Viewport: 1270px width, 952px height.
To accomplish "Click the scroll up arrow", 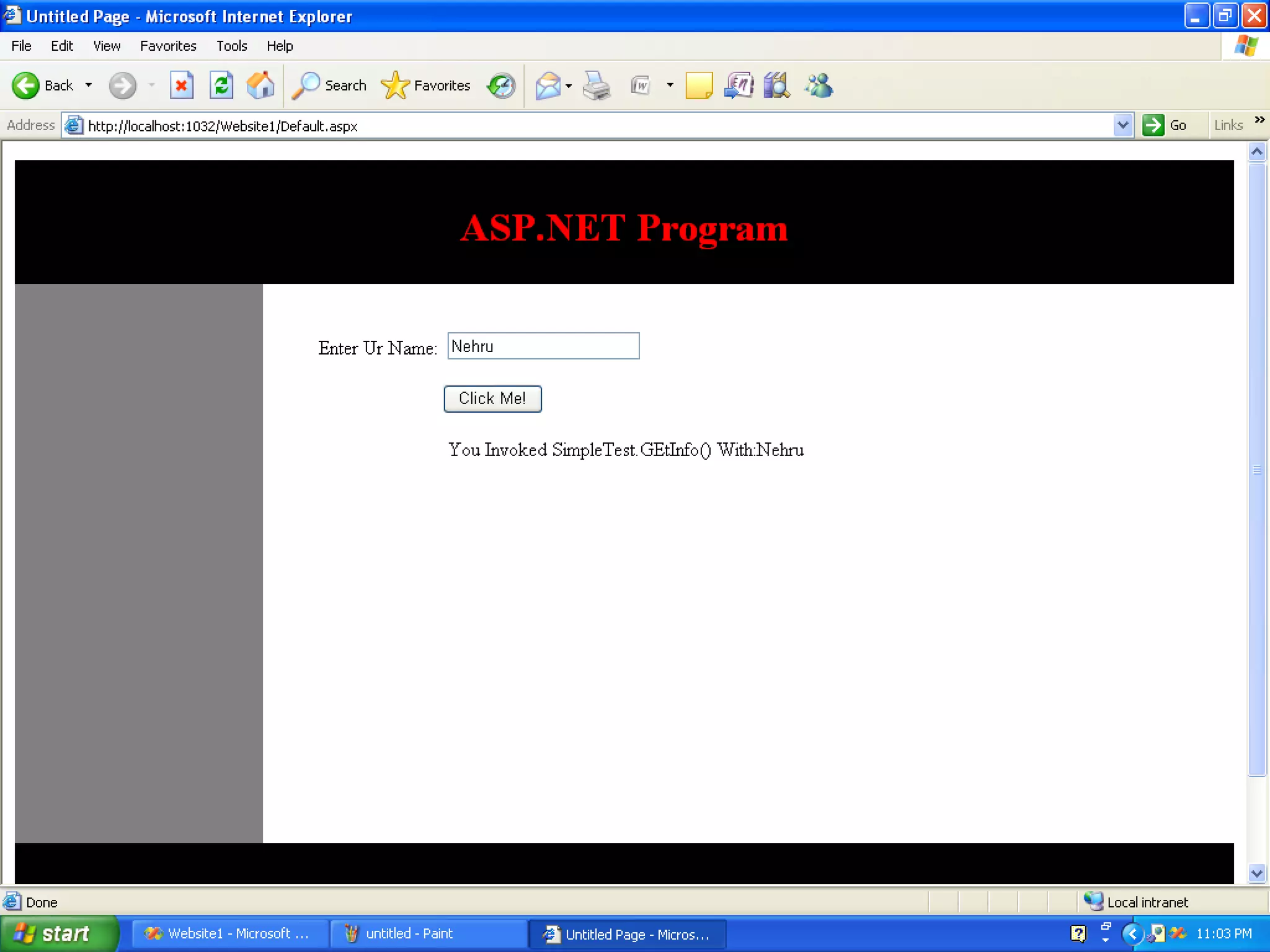I will (1257, 152).
